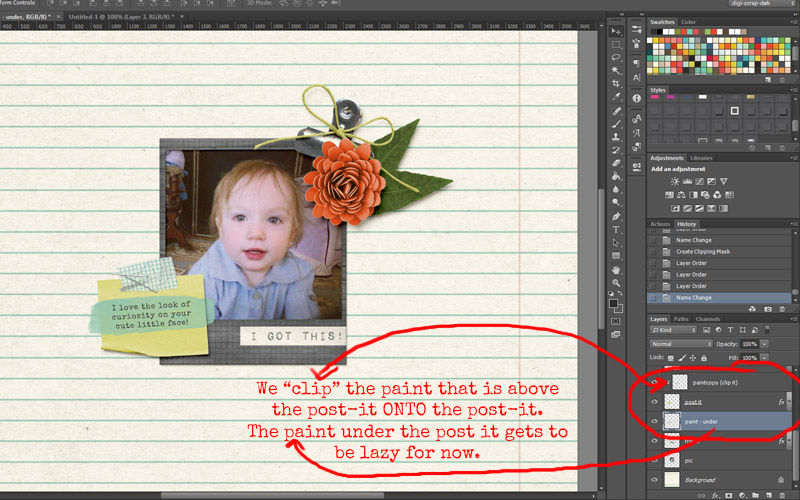This screenshot has height=500, width=800.
Task: Select the History Brush tool
Action: (x=616, y=150)
